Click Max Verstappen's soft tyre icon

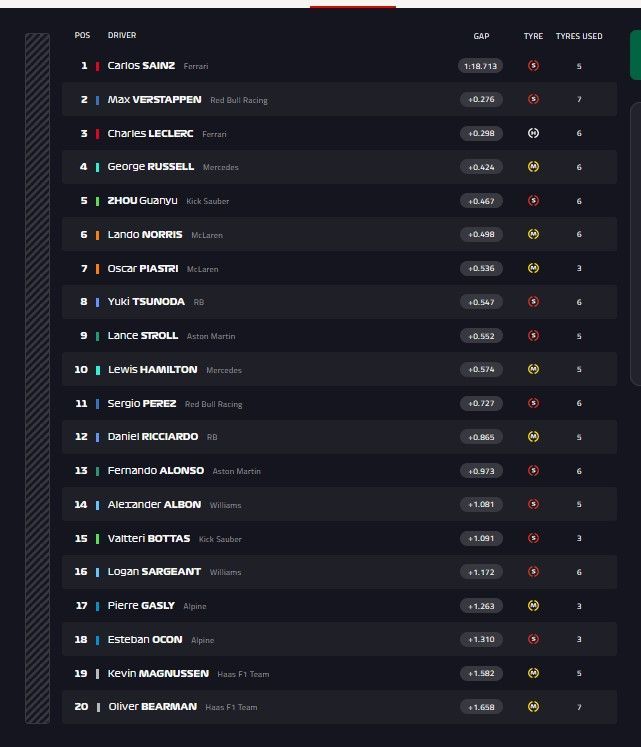point(533,100)
